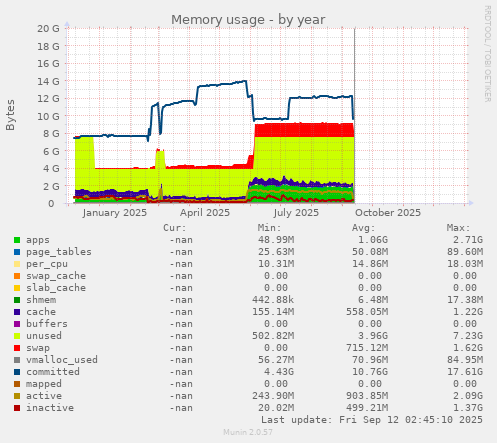The width and height of the screenshot is (497, 443).
Task: Click the page_tables blue color swatch
Action: [17, 252]
